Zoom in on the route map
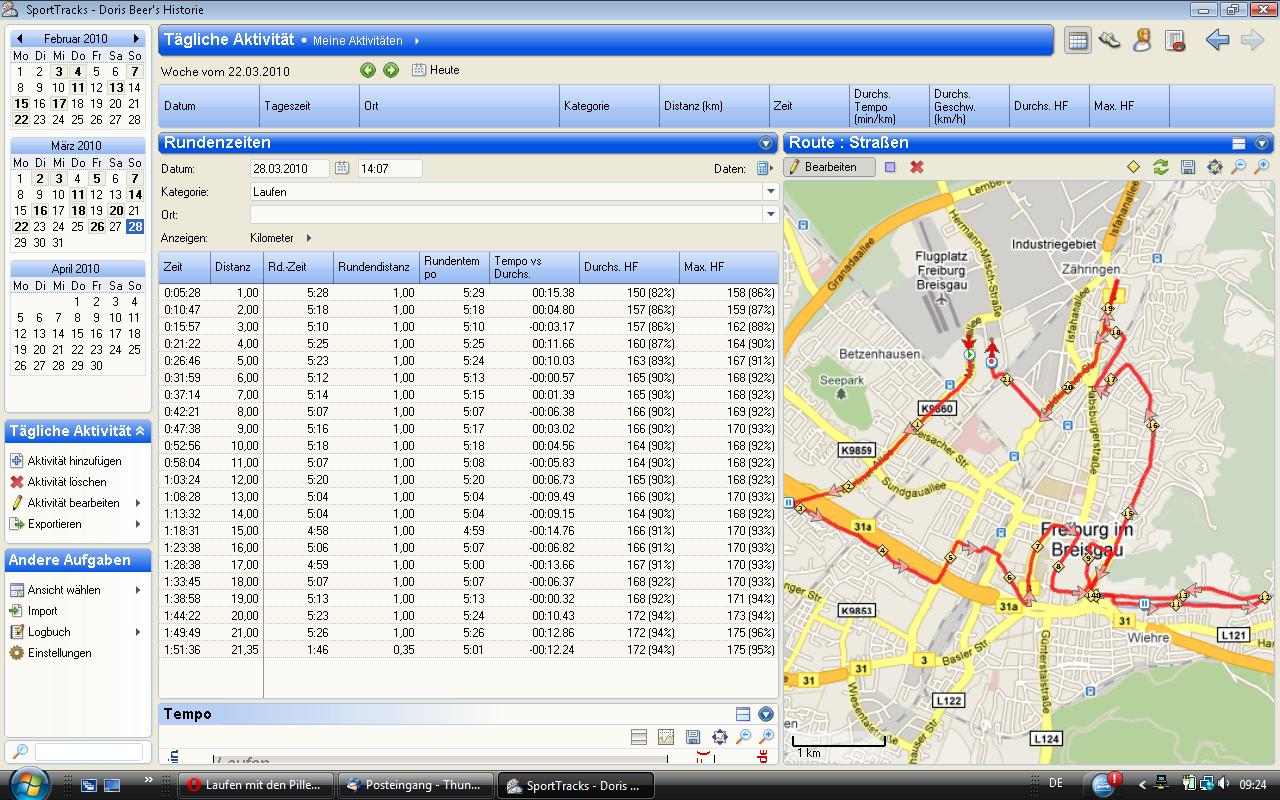Viewport: 1280px width, 800px height. click(1262, 167)
